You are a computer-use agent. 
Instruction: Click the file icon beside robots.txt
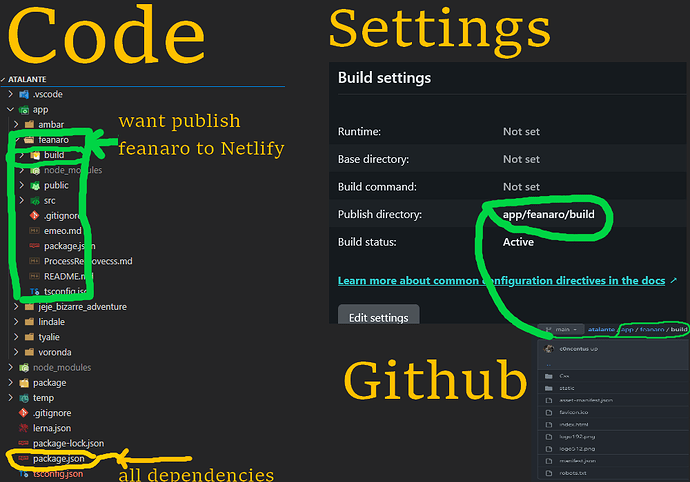(549, 473)
